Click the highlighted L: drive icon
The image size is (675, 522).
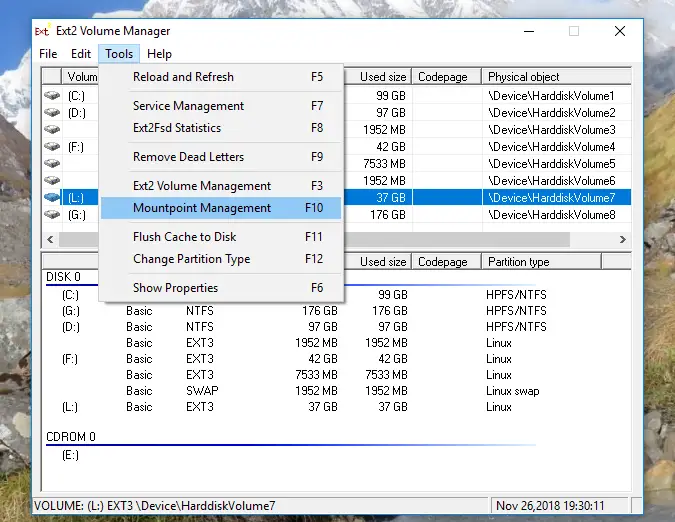coord(52,198)
